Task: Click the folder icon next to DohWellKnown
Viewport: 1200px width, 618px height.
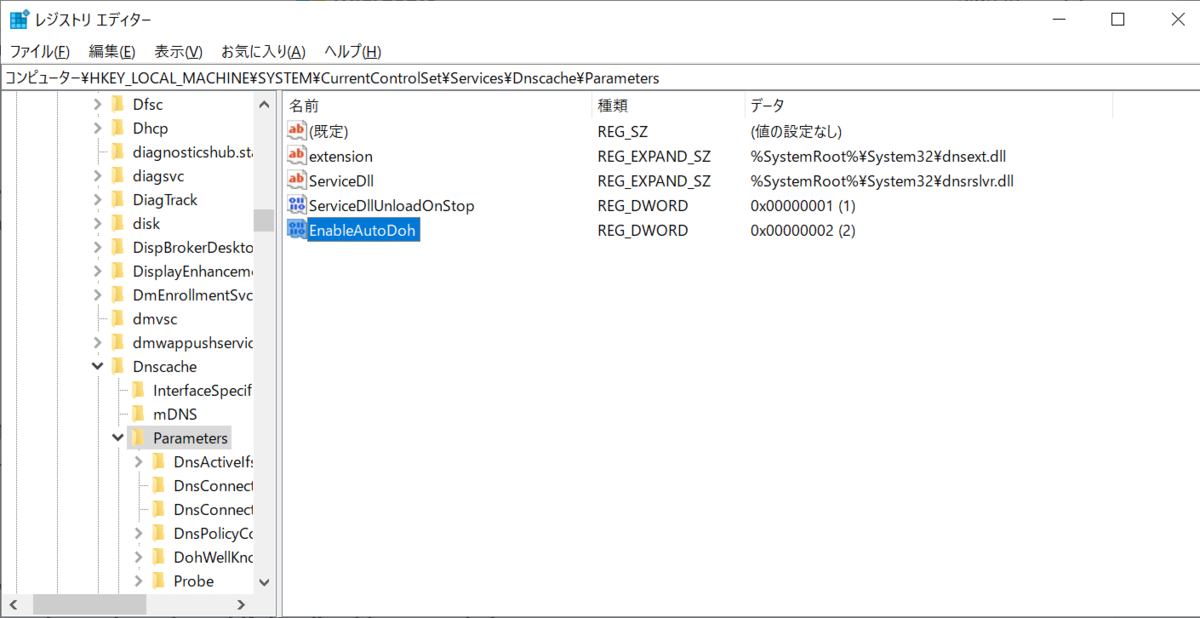Action: click(x=158, y=557)
